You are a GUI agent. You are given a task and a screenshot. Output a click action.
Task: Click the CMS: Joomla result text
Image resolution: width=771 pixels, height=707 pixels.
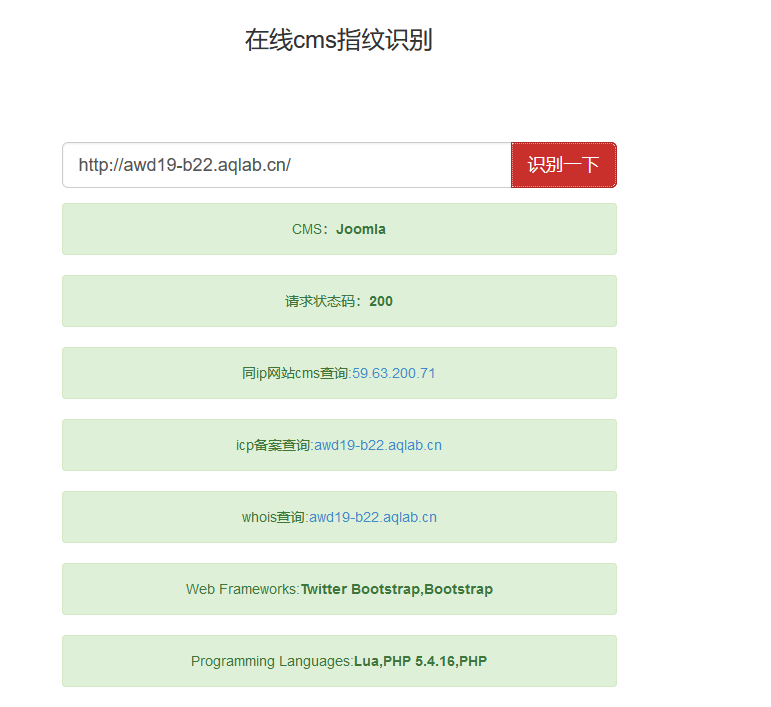(339, 229)
